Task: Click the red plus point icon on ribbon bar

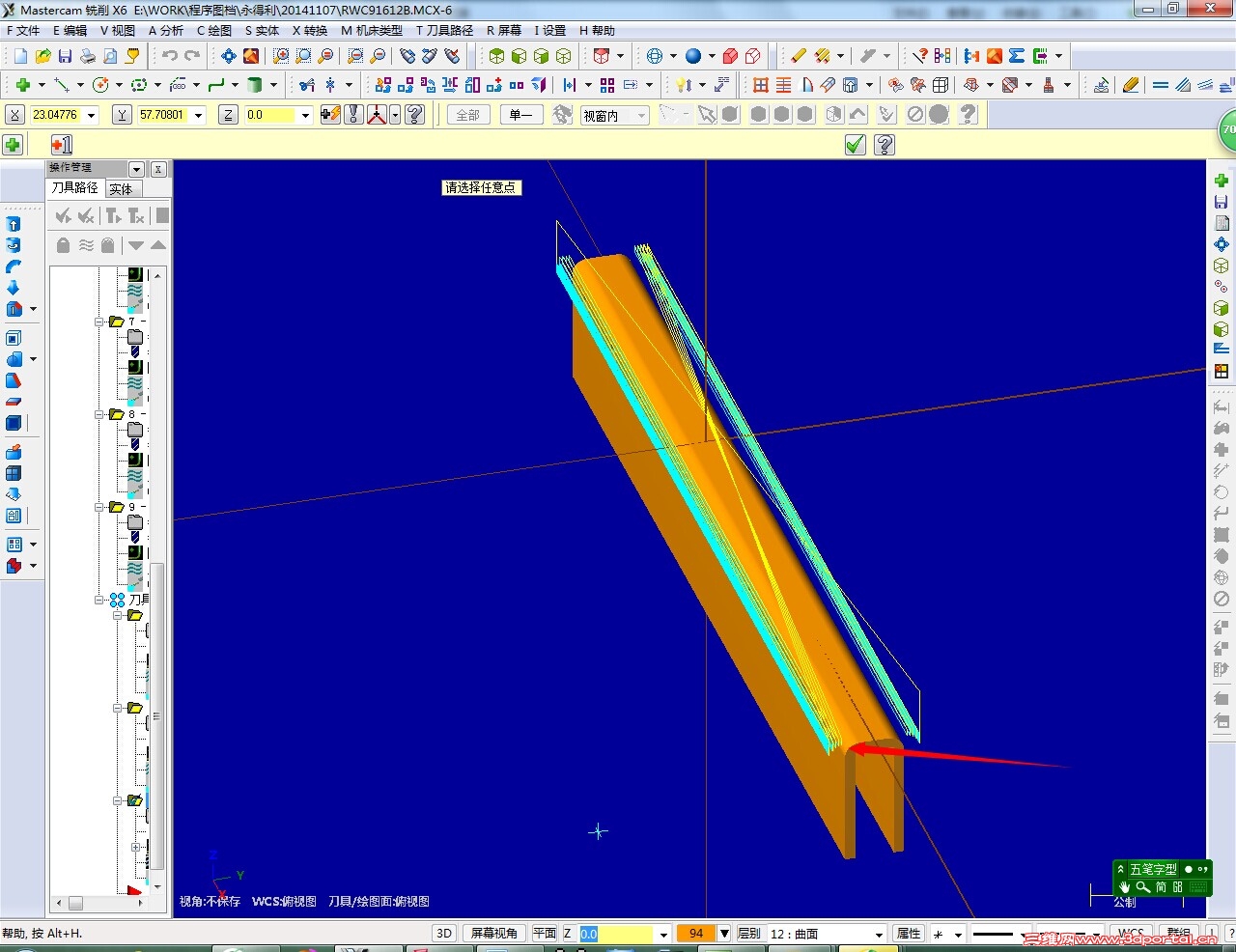Action: tap(62, 145)
